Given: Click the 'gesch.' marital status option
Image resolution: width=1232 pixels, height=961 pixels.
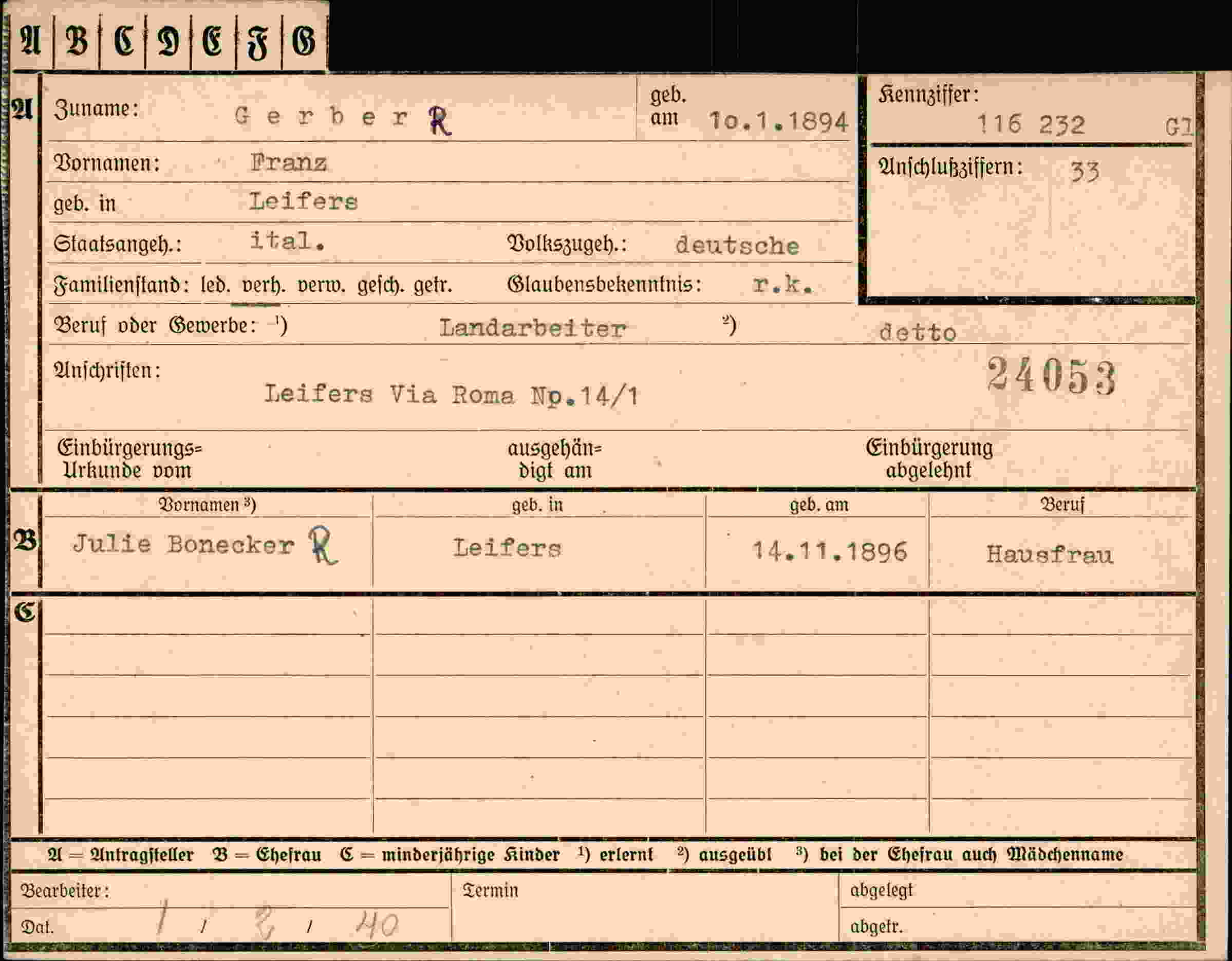Looking at the screenshot, I should pyautogui.click(x=381, y=286).
